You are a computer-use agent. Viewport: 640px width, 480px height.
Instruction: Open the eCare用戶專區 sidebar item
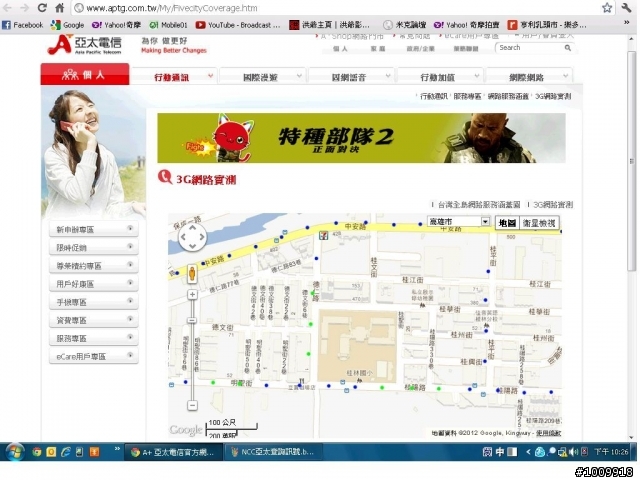[93, 356]
